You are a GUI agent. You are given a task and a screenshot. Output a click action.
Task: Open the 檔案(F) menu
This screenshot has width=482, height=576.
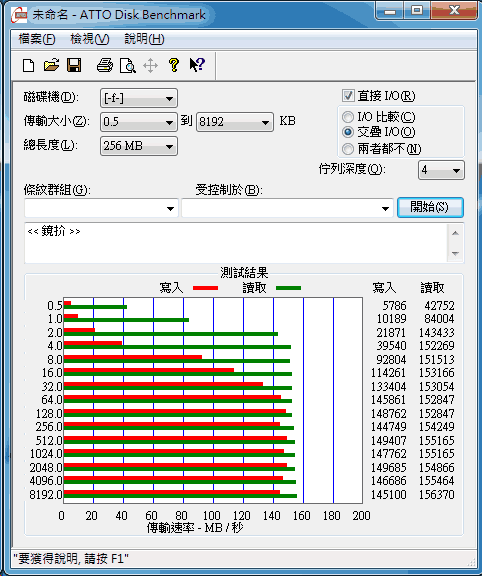[37, 39]
